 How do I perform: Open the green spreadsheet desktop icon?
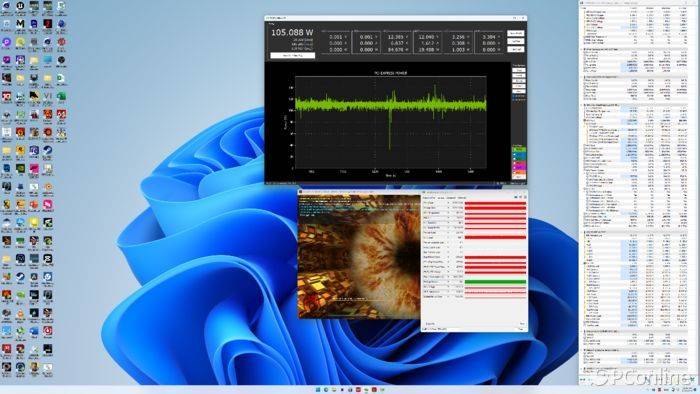click(x=61, y=96)
